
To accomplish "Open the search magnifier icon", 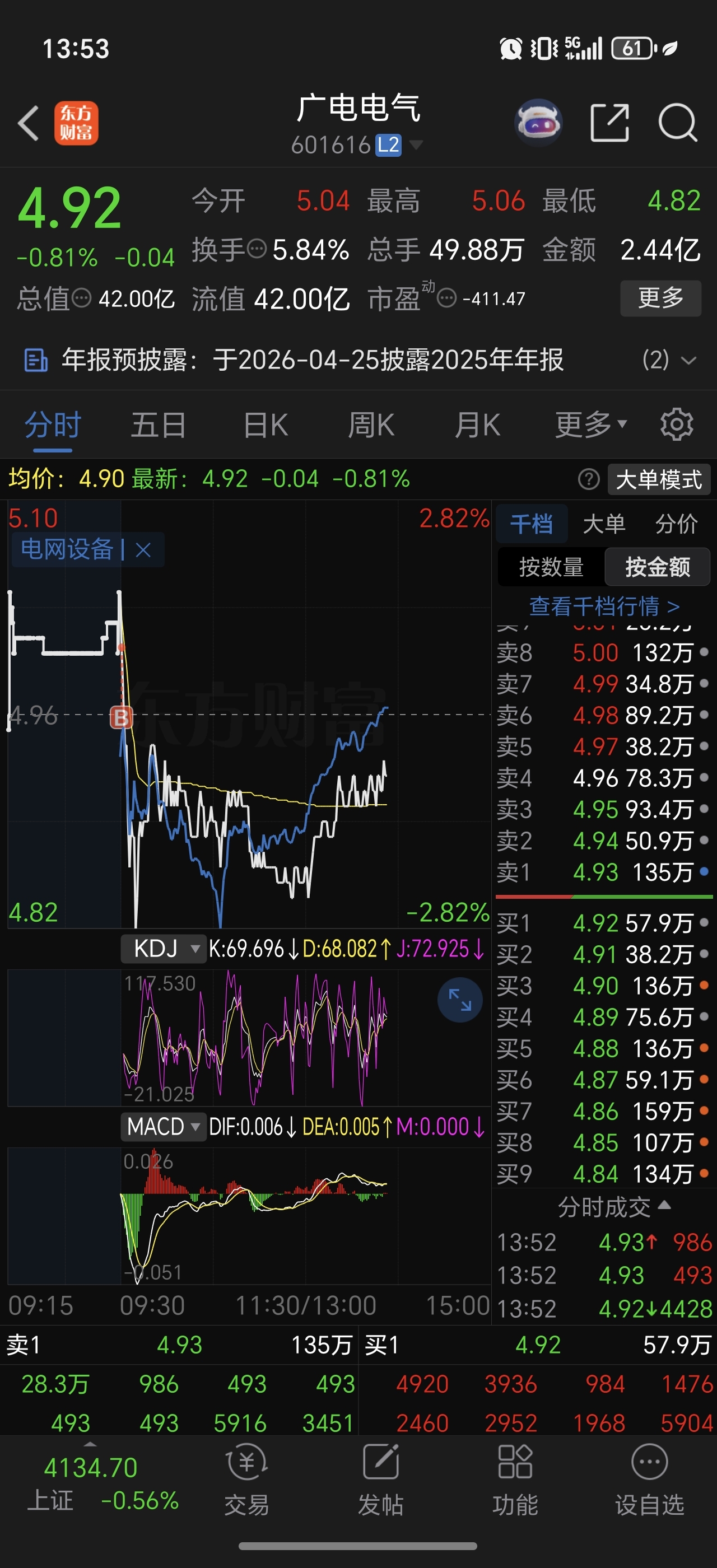I will [677, 123].
